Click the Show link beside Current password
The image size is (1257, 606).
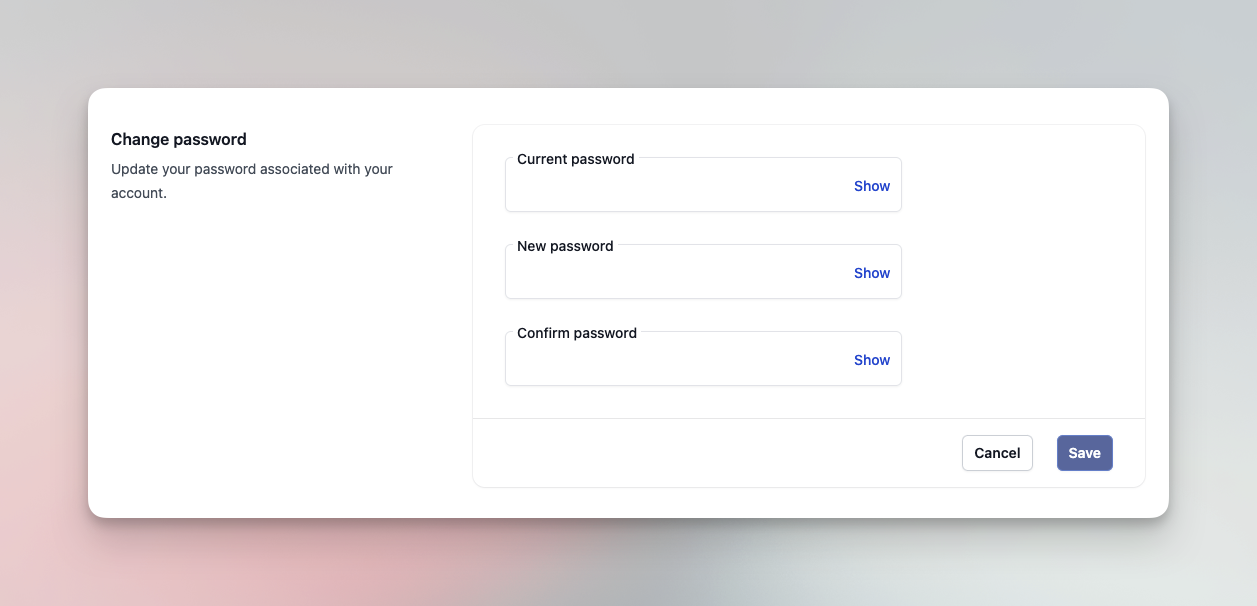[x=870, y=186]
